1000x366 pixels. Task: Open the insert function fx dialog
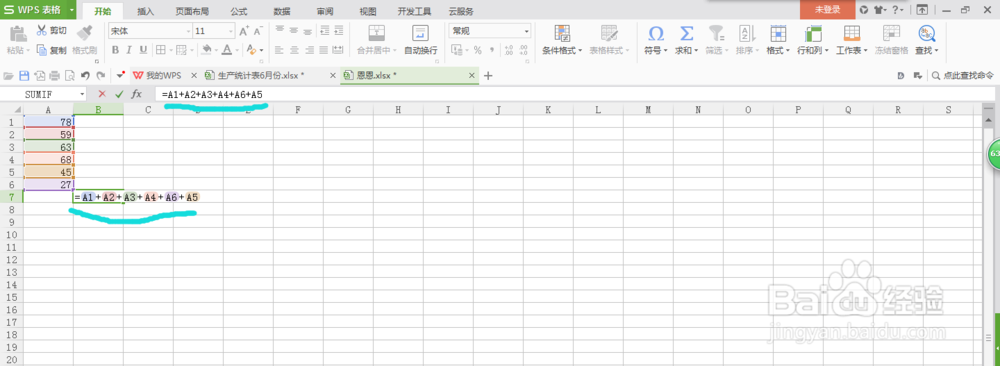coord(136,94)
